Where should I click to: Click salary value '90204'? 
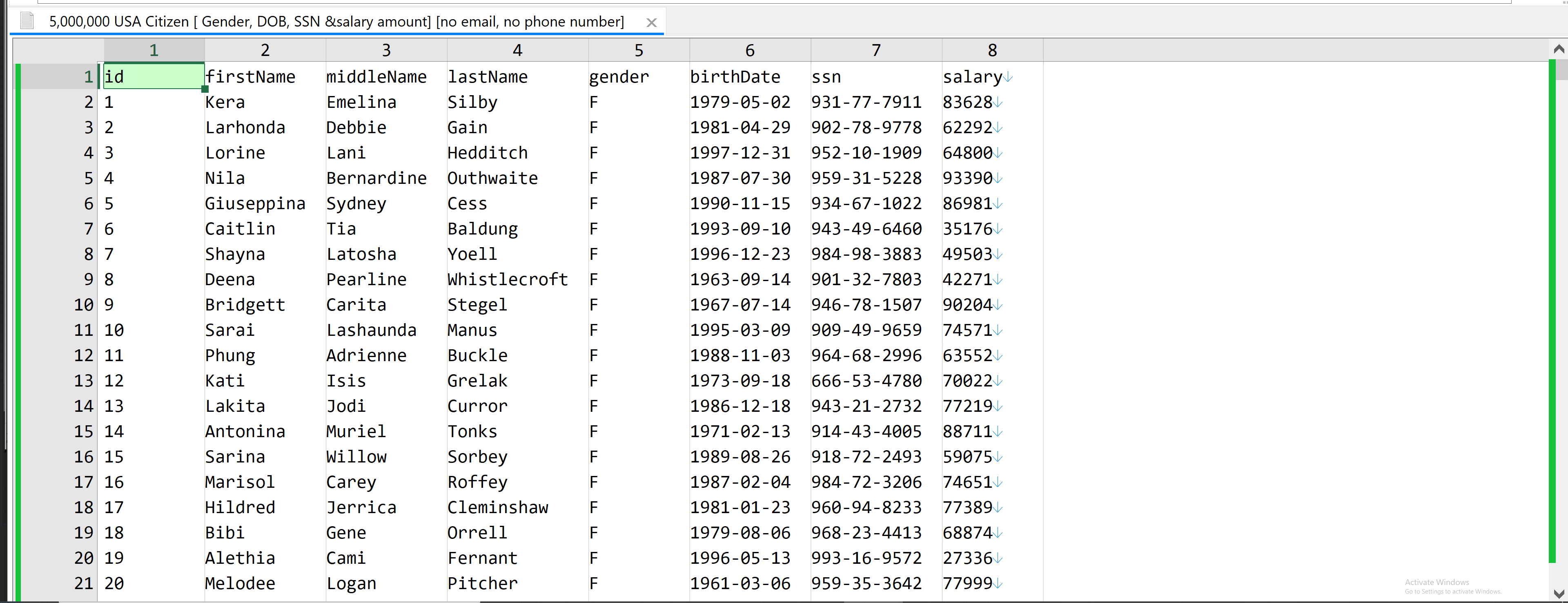[x=967, y=304]
